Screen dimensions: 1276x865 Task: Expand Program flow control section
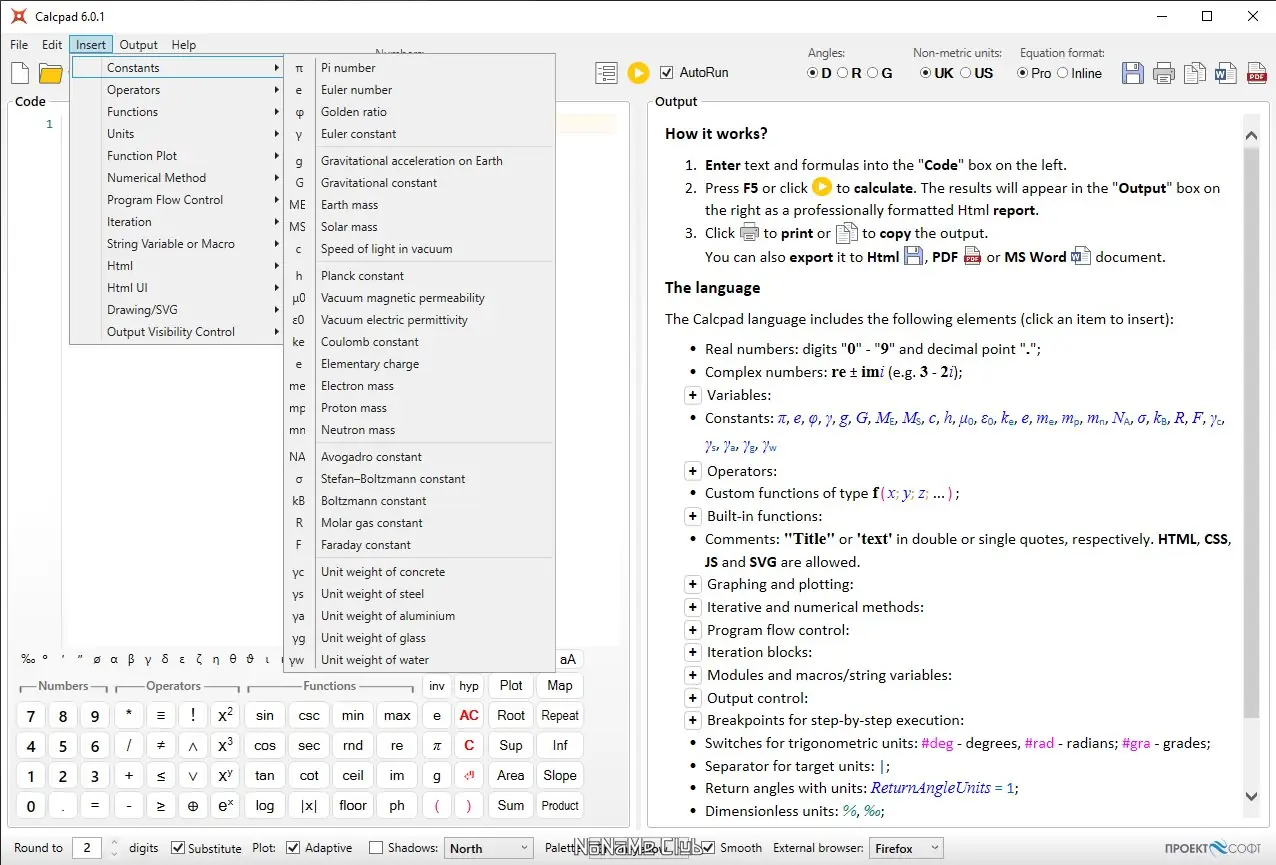click(x=692, y=630)
